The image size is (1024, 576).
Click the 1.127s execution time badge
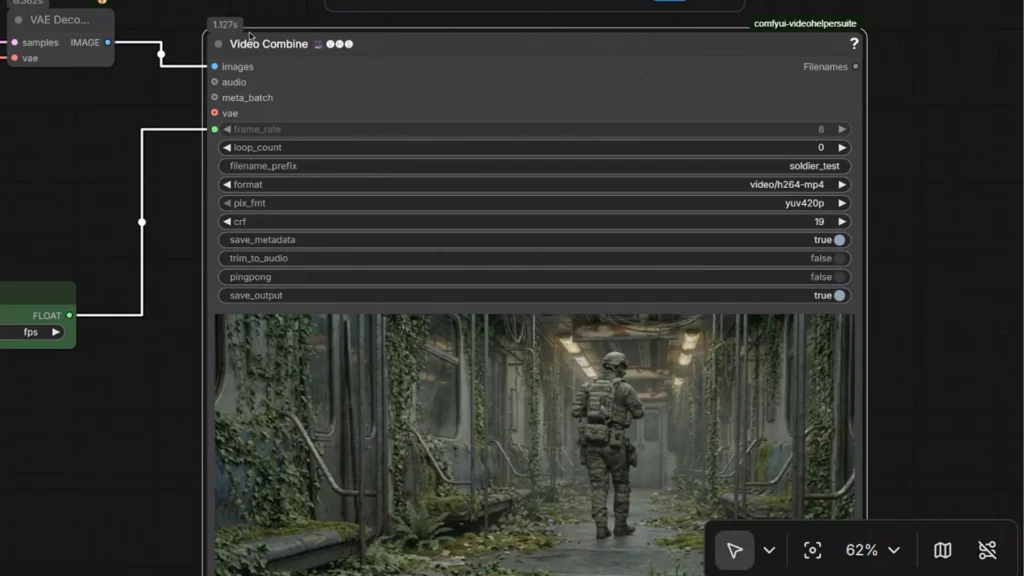coord(225,25)
